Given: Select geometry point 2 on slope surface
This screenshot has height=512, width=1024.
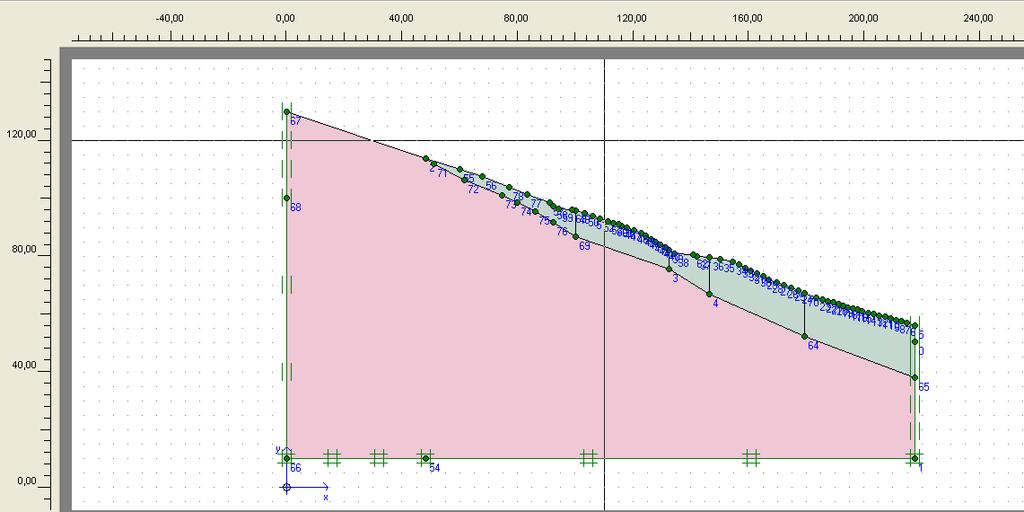Looking at the screenshot, I should (426, 159).
